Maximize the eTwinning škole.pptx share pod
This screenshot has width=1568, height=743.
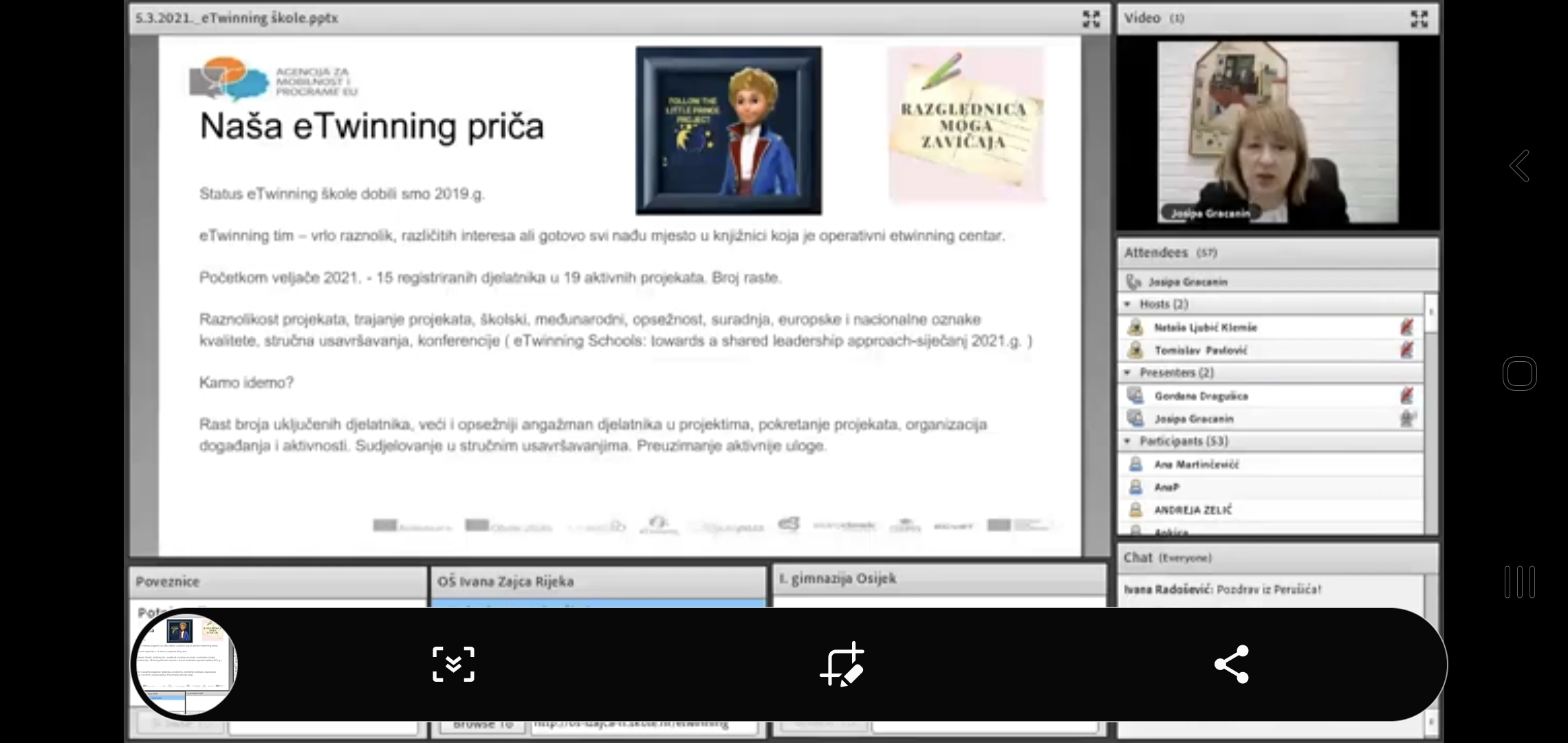[x=1091, y=19]
